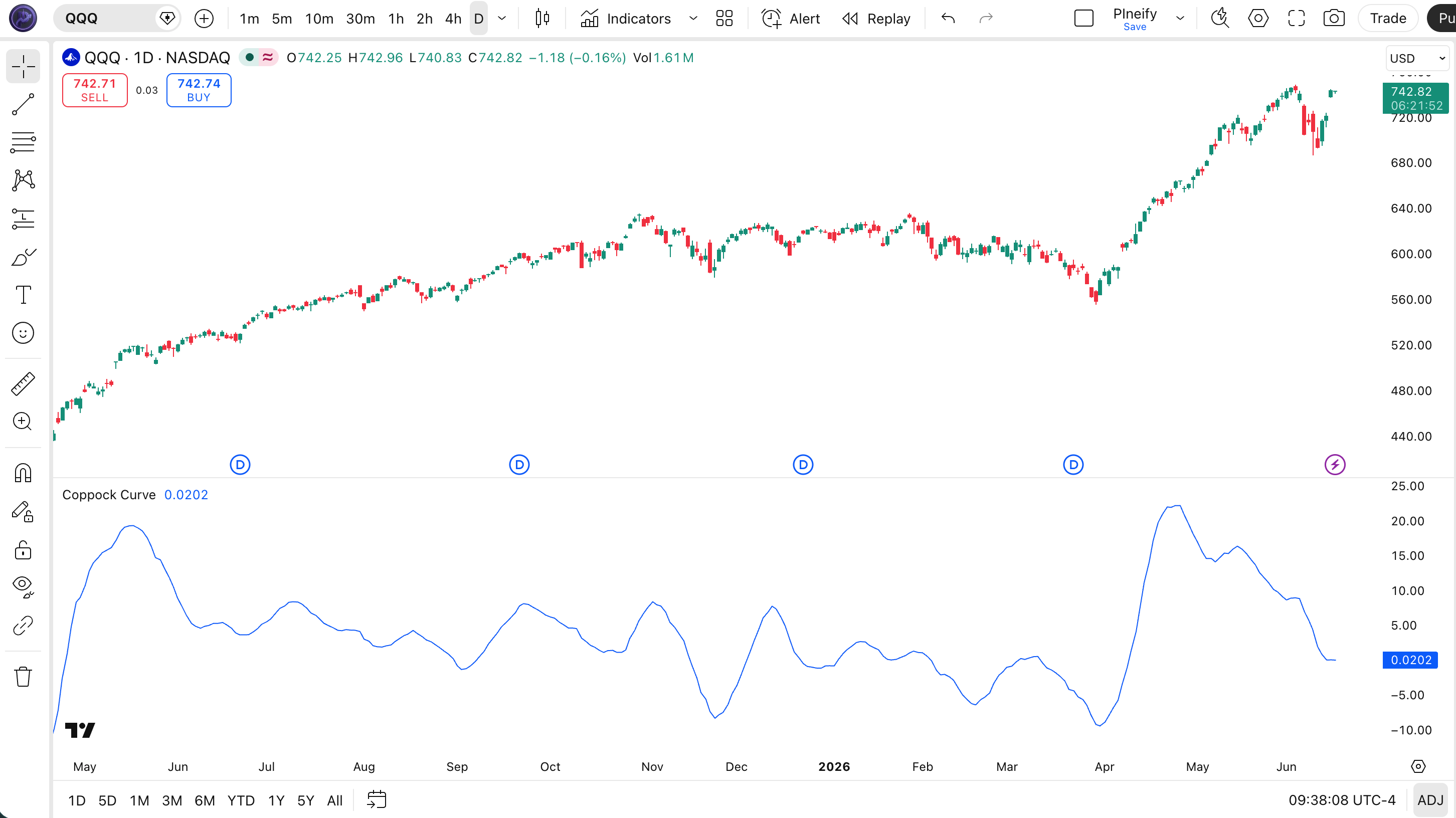The height and width of the screenshot is (818, 1456).
Task: Open the Indicators dialog
Action: click(626, 19)
